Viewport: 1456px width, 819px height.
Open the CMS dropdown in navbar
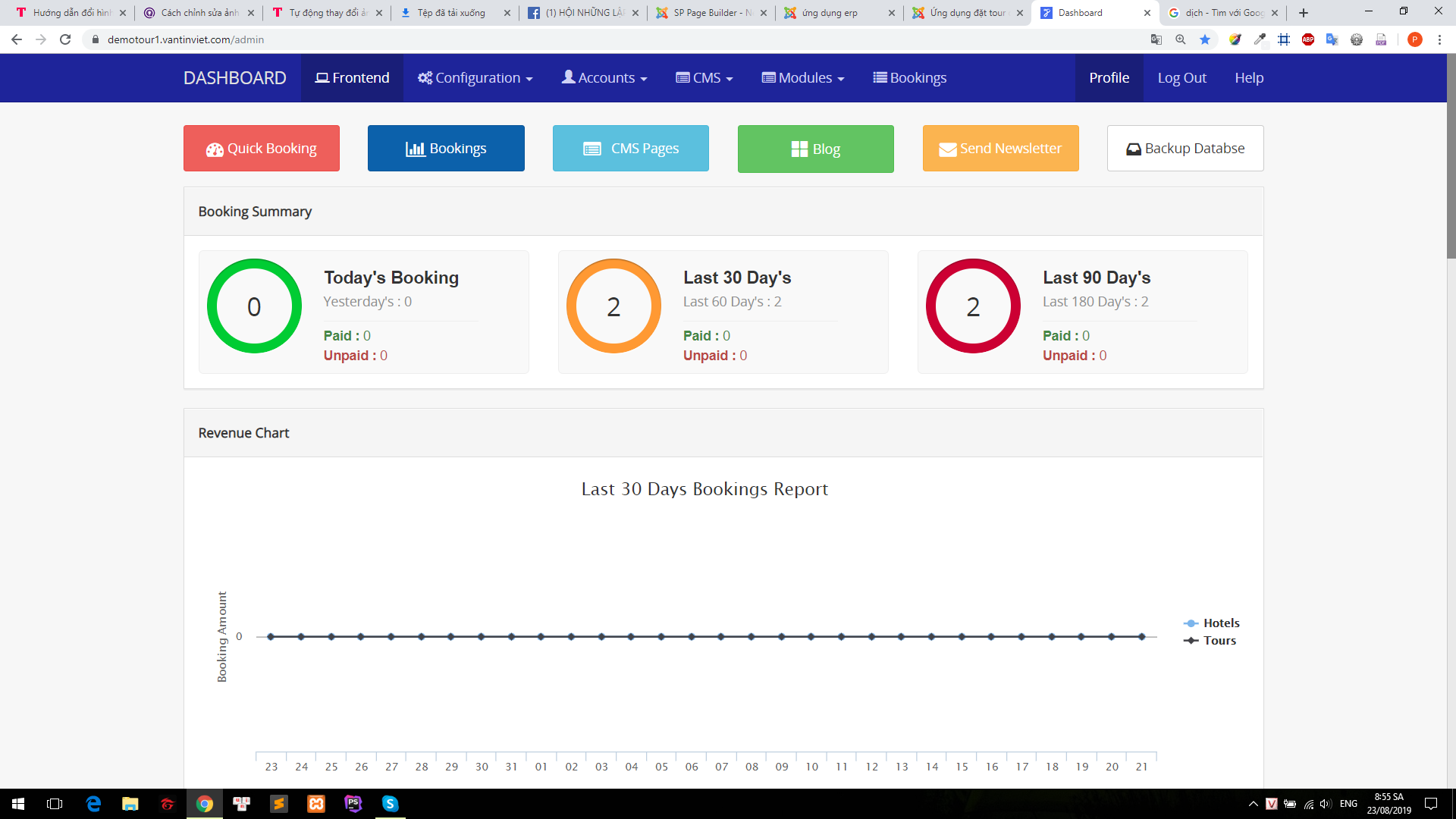pyautogui.click(x=704, y=78)
